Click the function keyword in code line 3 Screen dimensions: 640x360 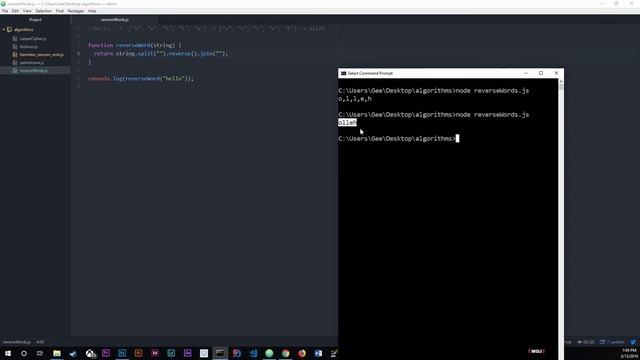pyautogui.click(x=100, y=45)
